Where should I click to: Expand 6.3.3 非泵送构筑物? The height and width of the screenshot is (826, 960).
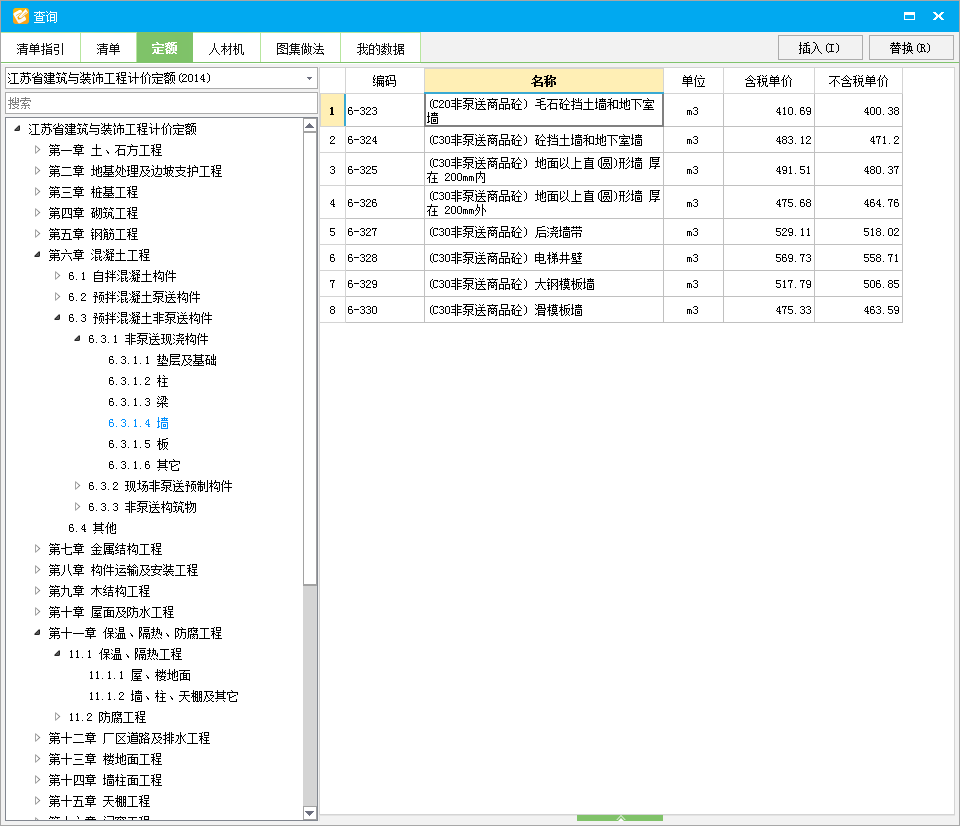(x=77, y=506)
